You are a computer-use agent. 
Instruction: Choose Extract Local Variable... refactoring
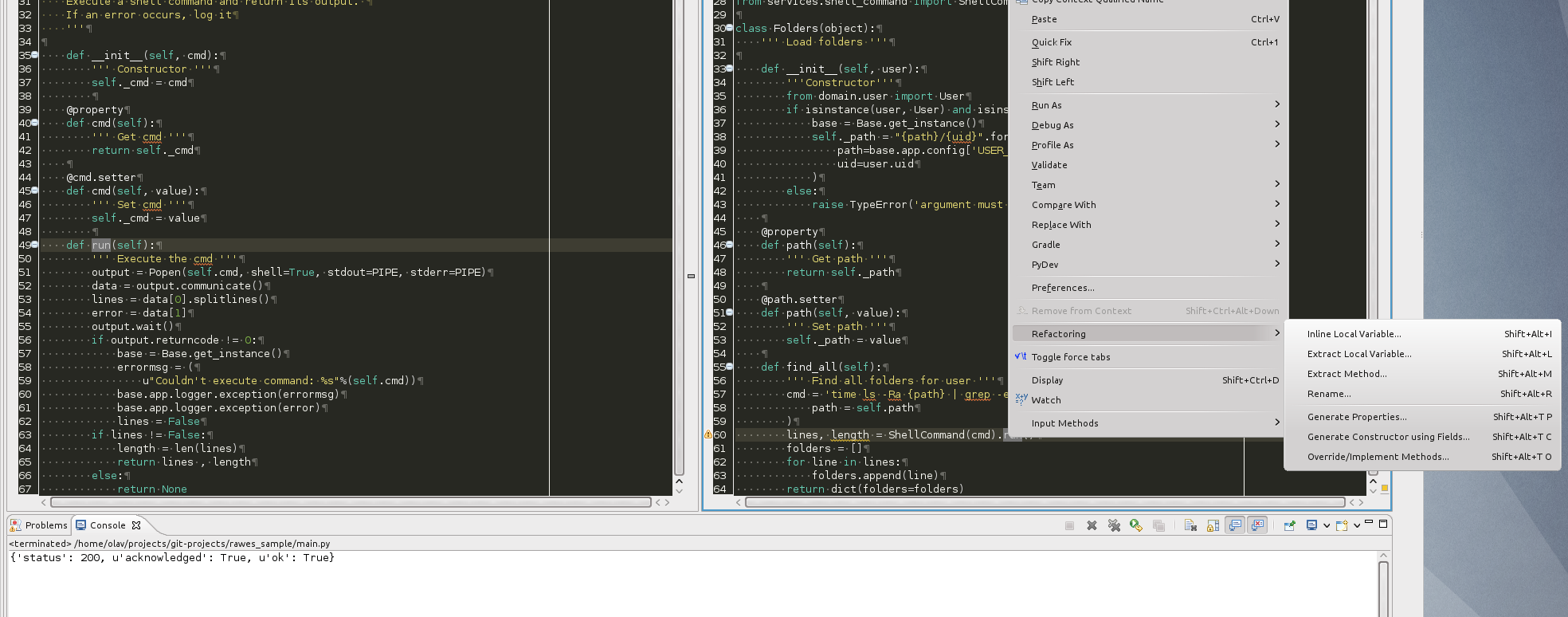click(x=1421, y=354)
